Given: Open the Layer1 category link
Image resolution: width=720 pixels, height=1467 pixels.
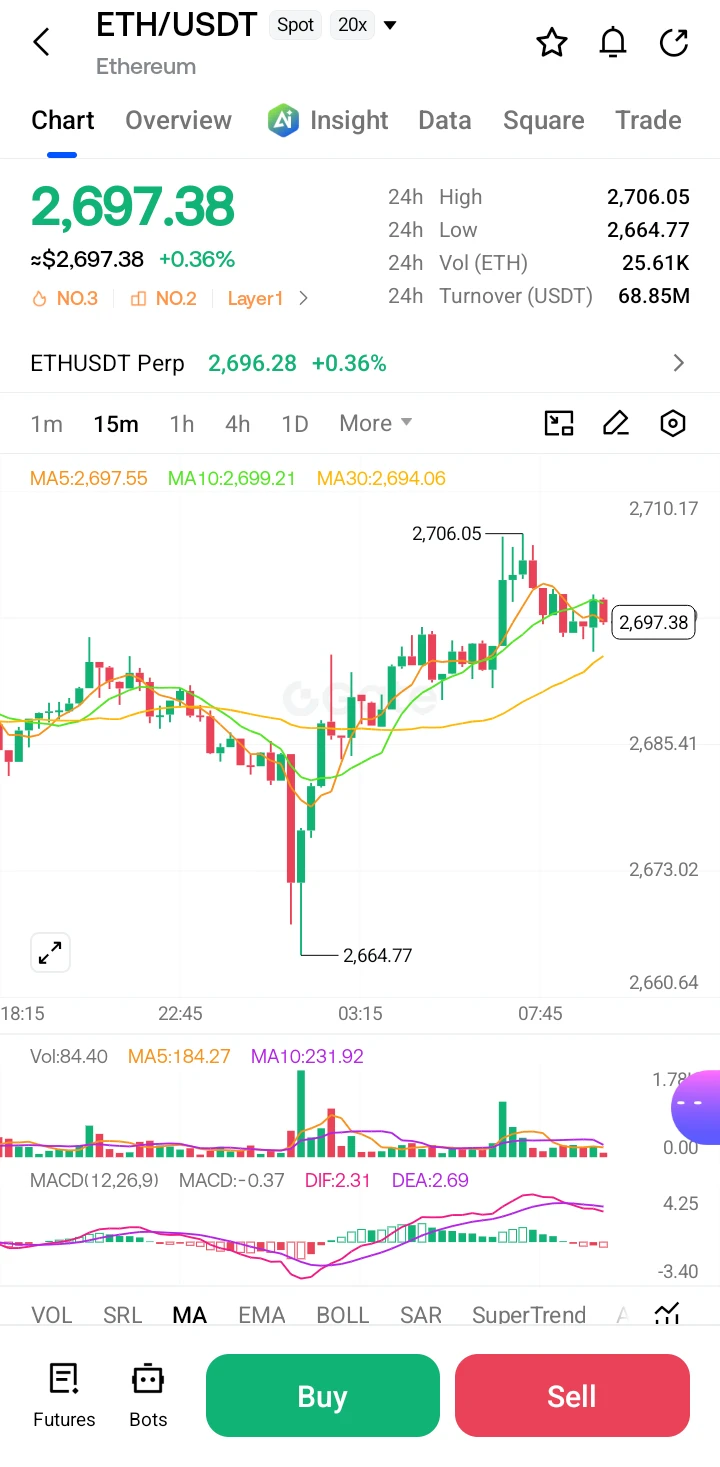Looking at the screenshot, I should pyautogui.click(x=255, y=298).
